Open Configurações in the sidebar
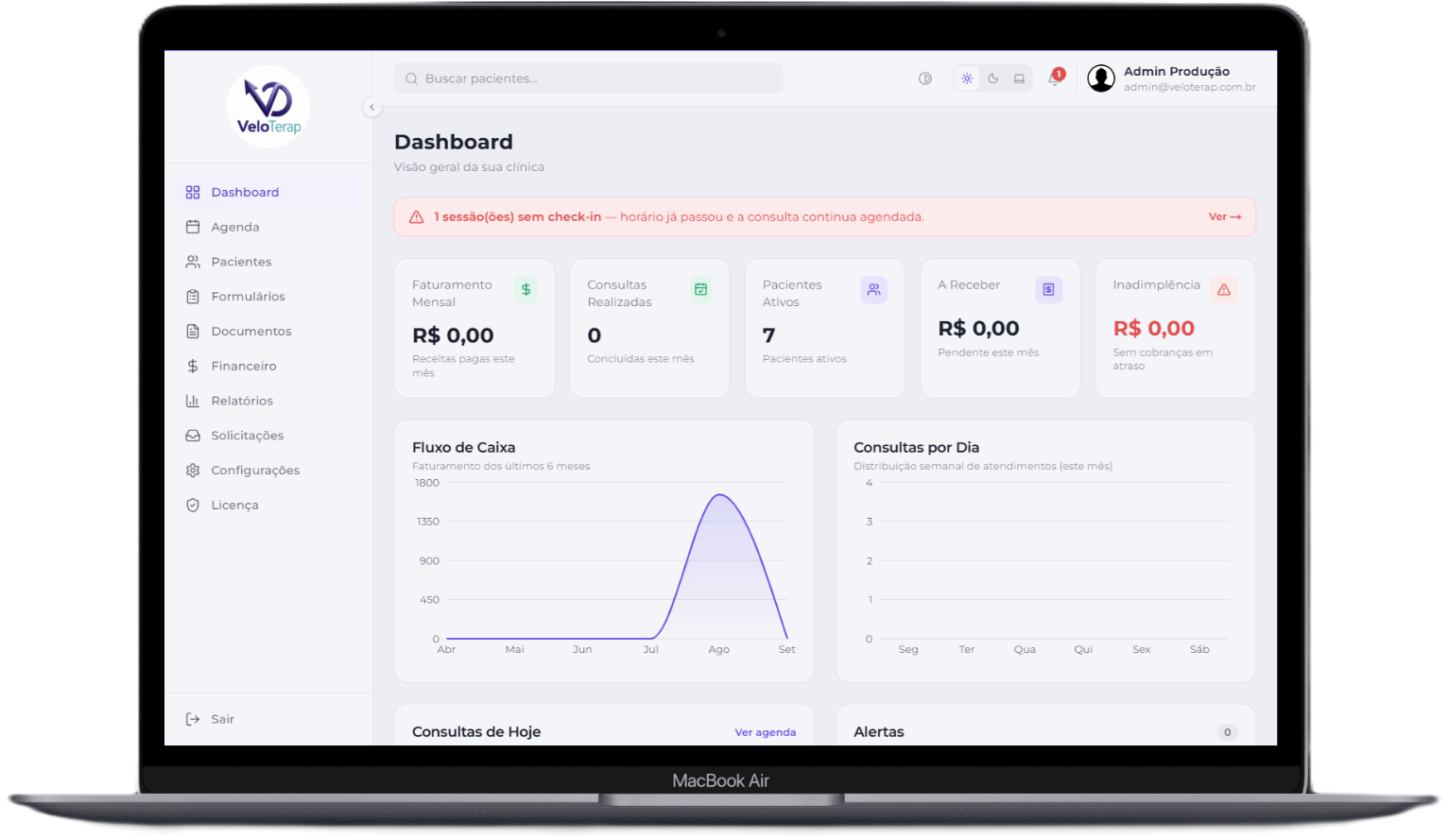 [269, 471]
